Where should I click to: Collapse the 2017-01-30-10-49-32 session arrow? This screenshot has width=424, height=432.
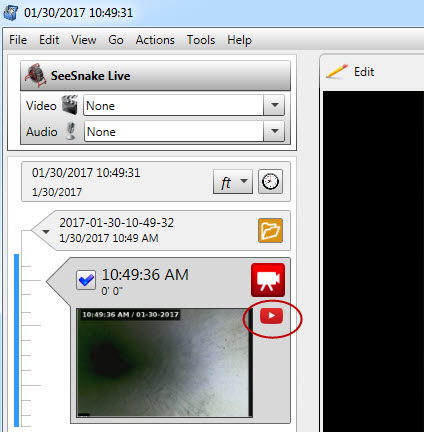tap(46, 231)
